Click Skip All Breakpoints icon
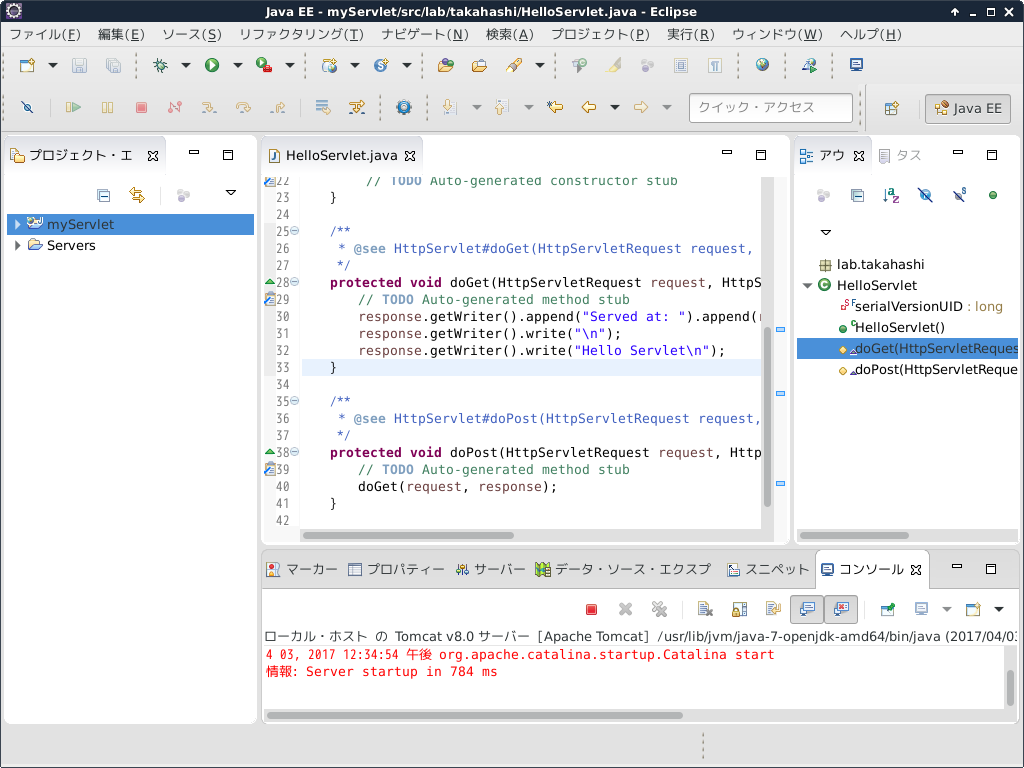The image size is (1024, 768). point(27,107)
